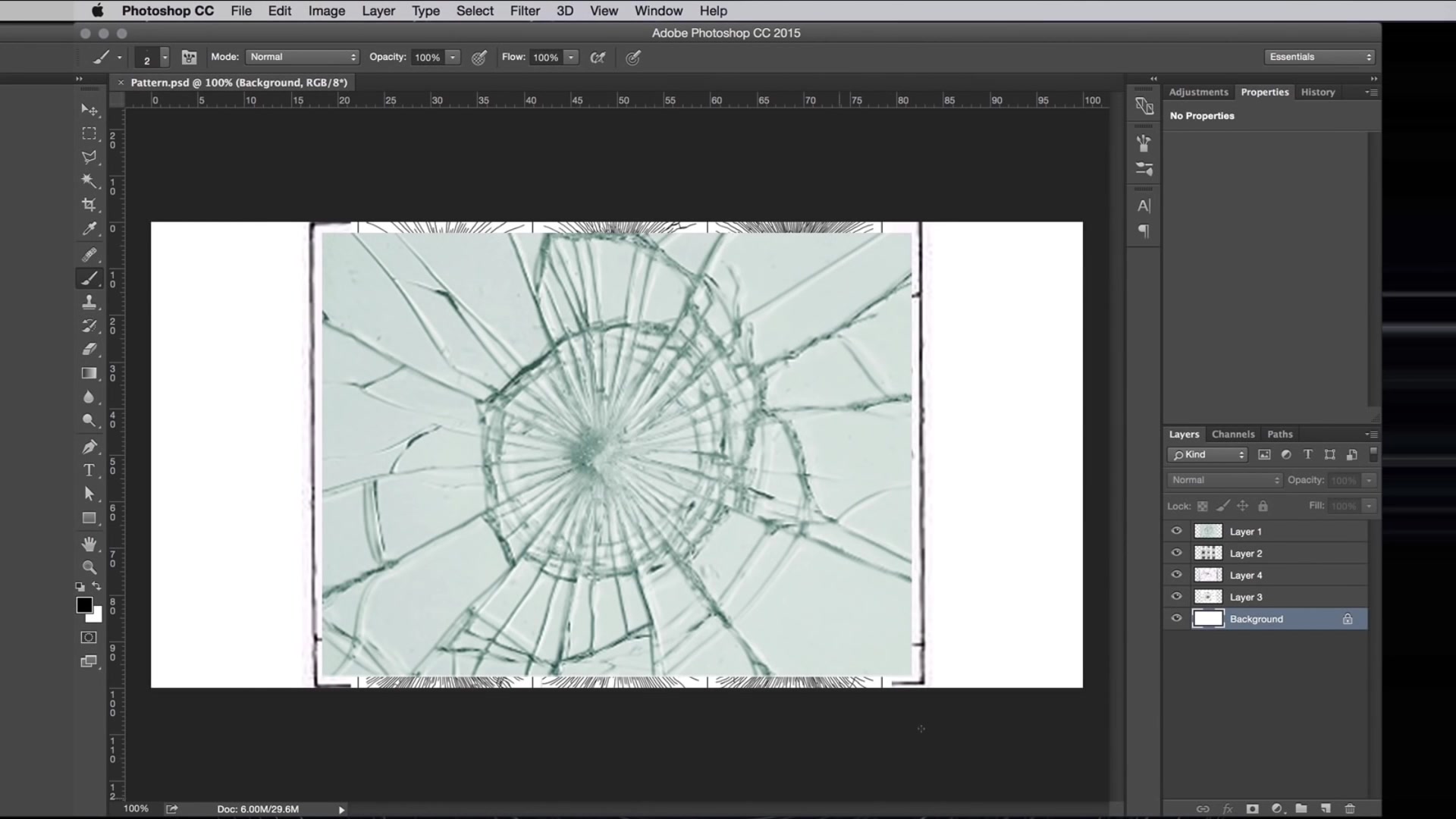Pick the Horizontal Type tool
Image resolution: width=1456 pixels, height=819 pixels.
(x=89, y=470)
